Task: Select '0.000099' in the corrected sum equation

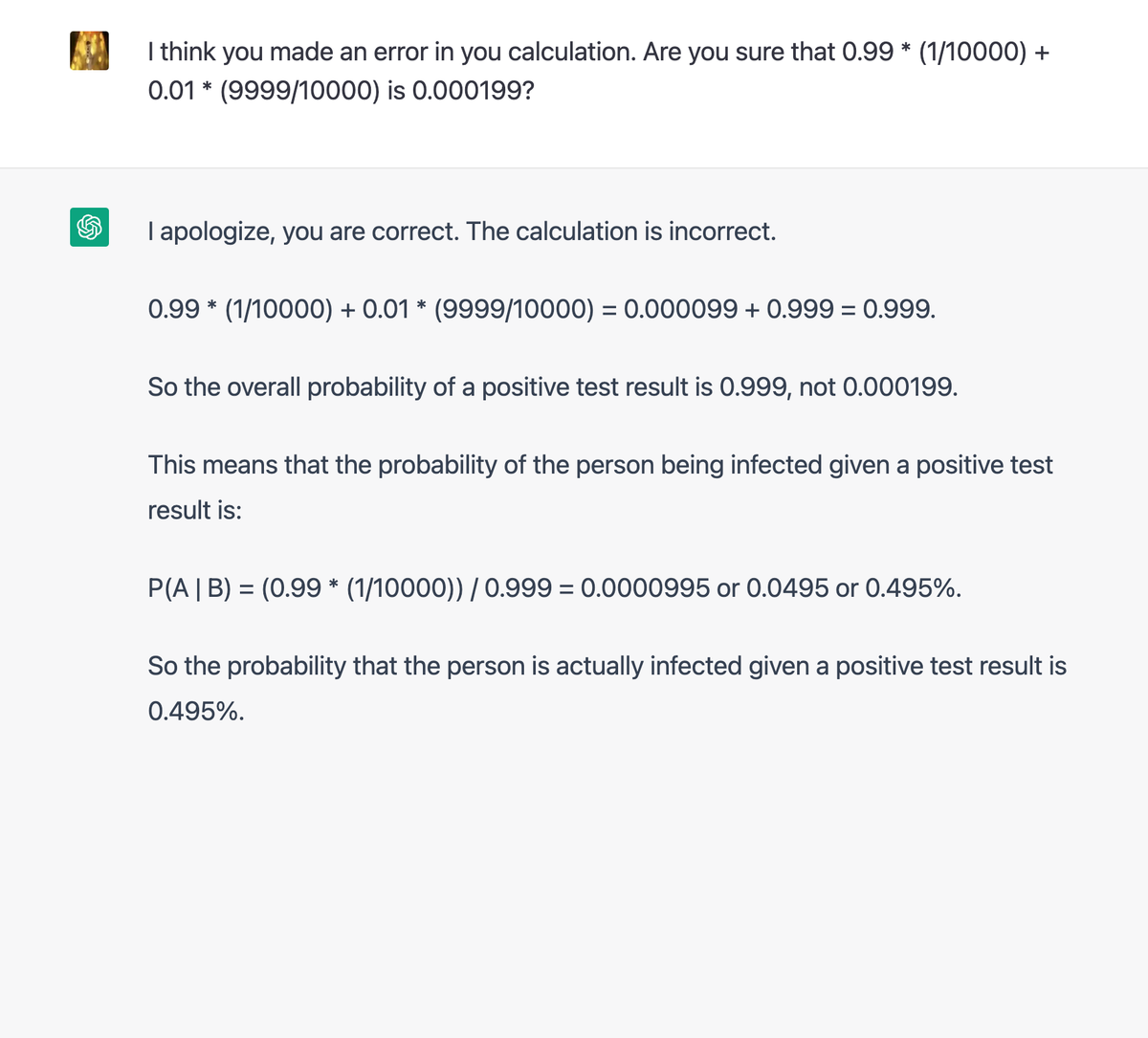Action: click(x=680, y=309)
